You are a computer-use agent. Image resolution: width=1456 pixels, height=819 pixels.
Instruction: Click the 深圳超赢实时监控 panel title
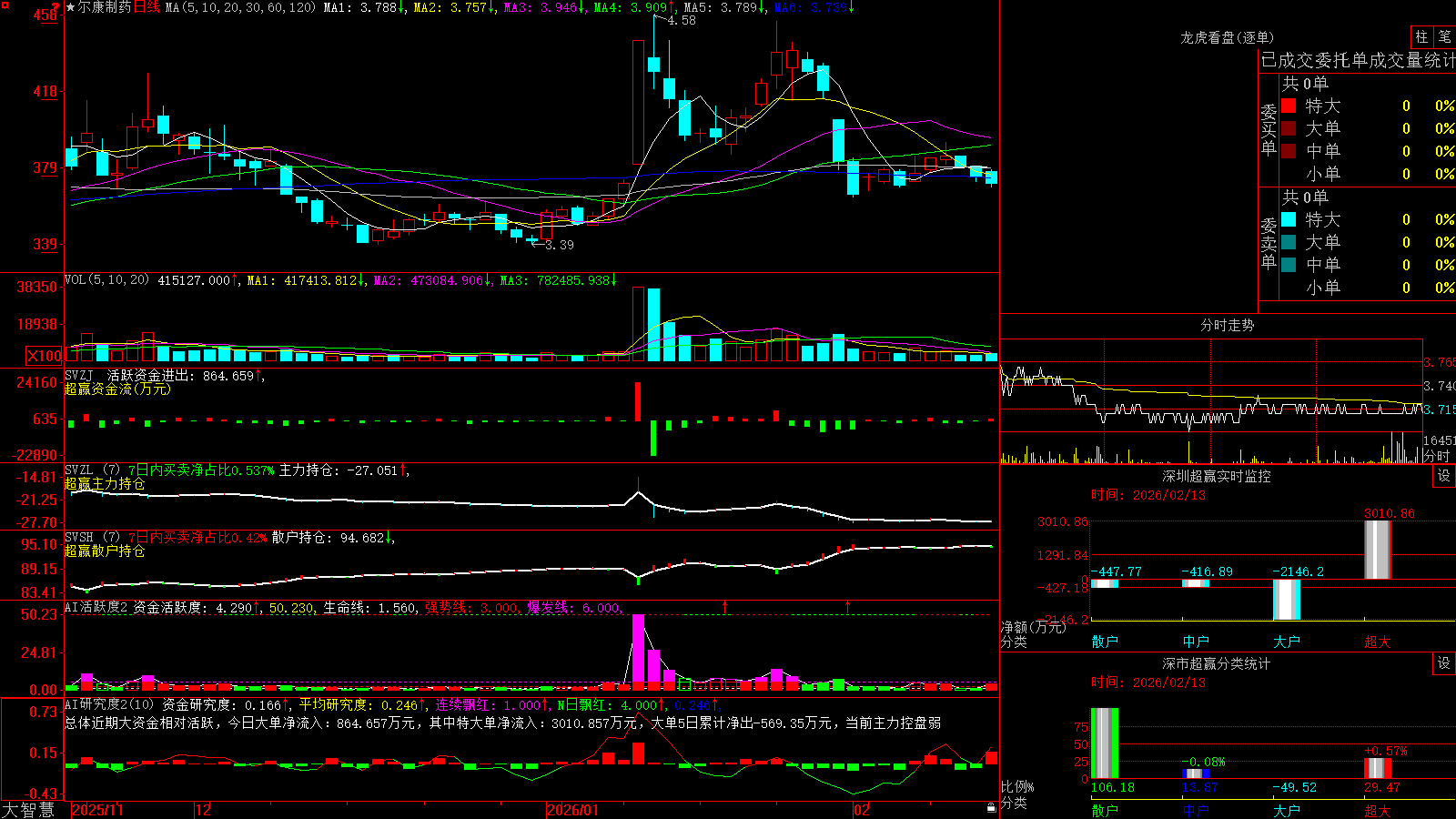point(1217,476)
